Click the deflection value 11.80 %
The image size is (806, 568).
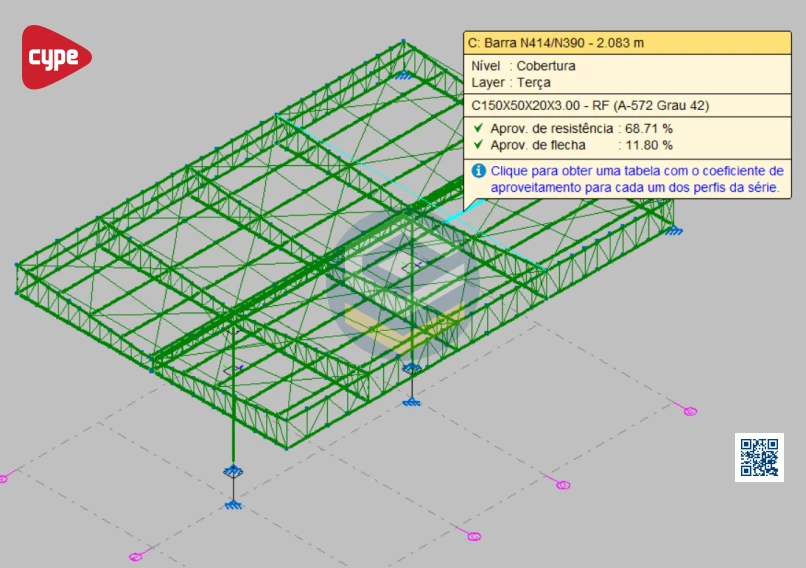click(648, 145)
